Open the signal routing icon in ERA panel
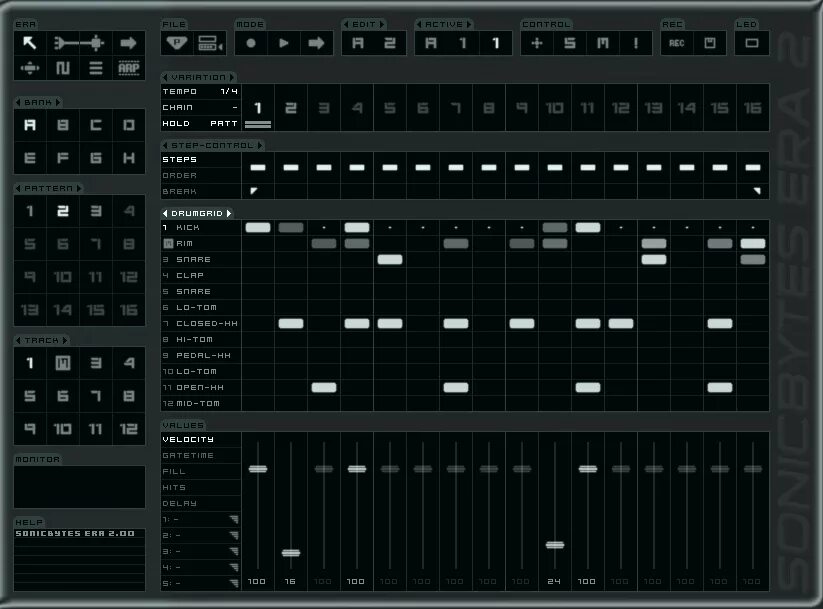Viewport: 823px width, 609px height. (79, 43)
